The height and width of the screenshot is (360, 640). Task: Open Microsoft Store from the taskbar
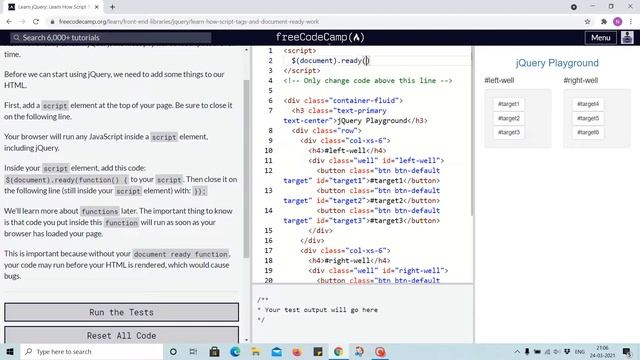pos(214,351)
